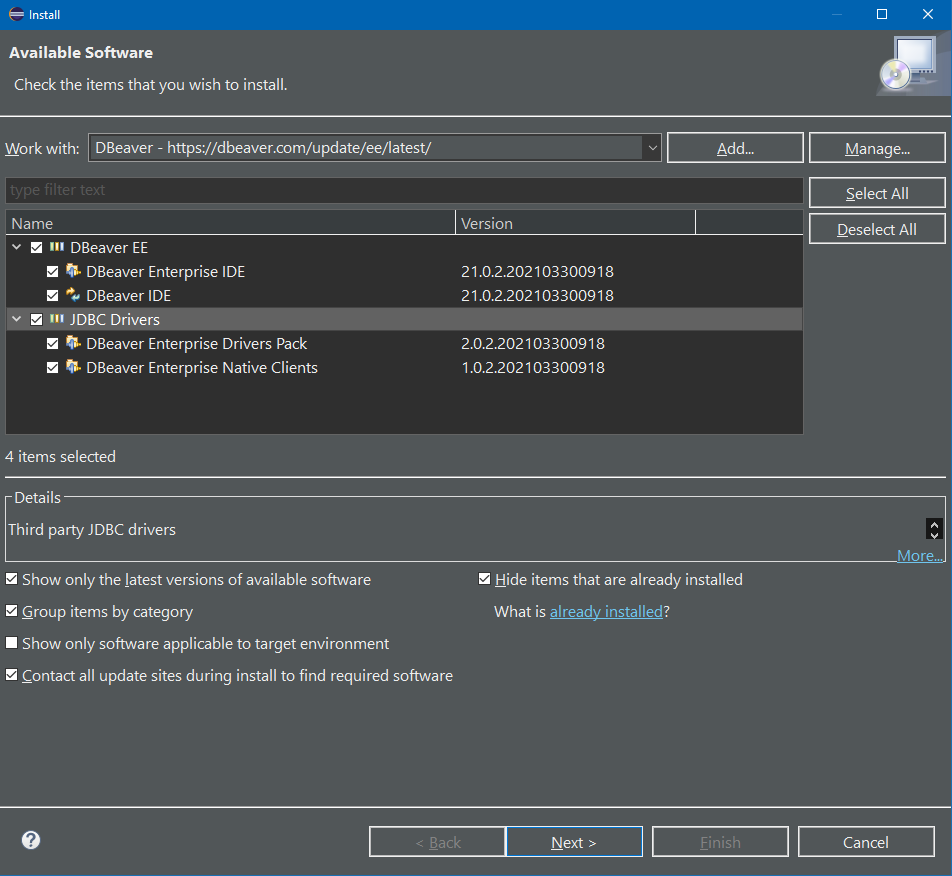Click the Work with URL text field
The height and width of the screenshot is (876, 952).
click(366, 148)
